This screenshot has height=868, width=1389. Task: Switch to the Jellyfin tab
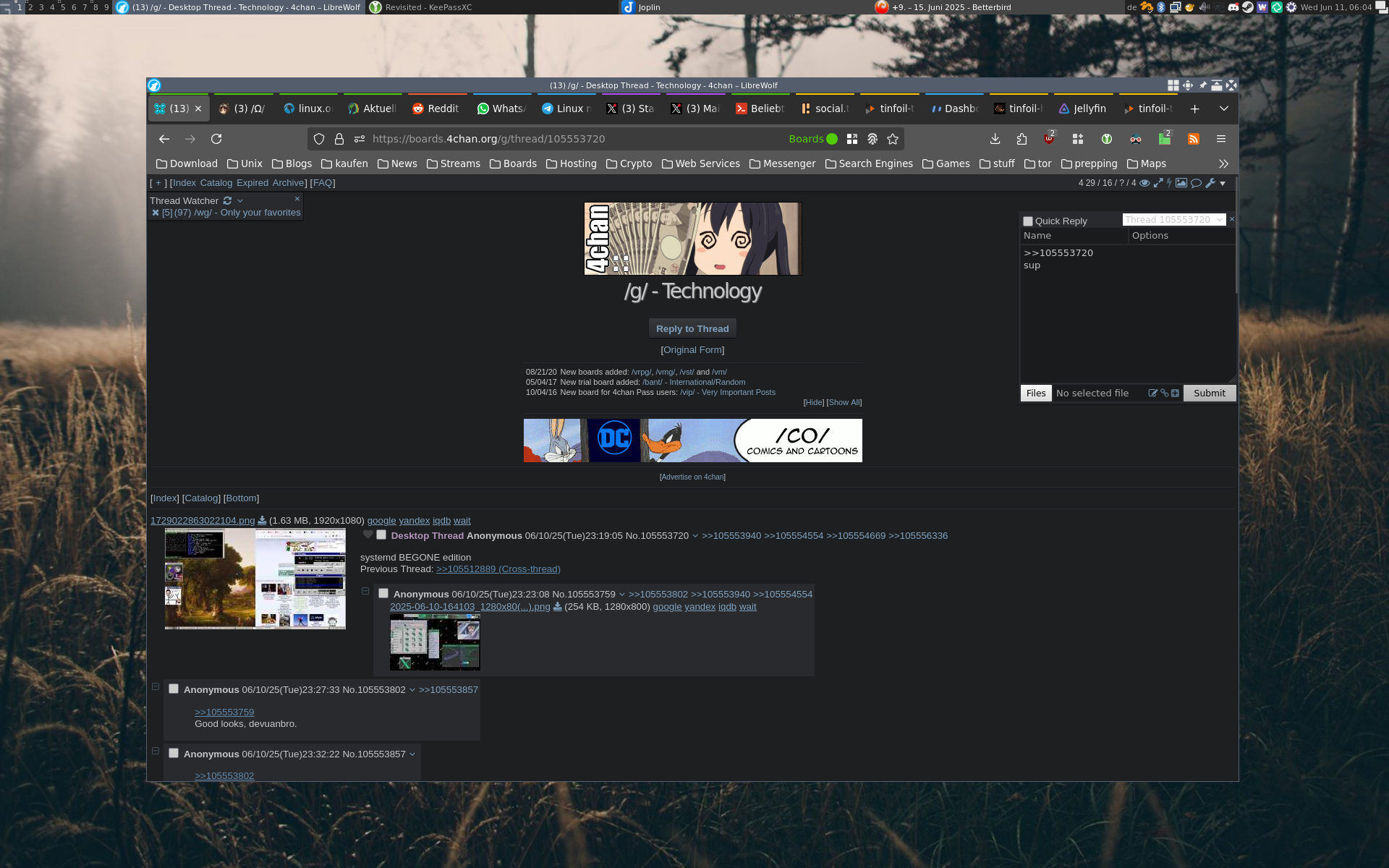click(1083, 109)
